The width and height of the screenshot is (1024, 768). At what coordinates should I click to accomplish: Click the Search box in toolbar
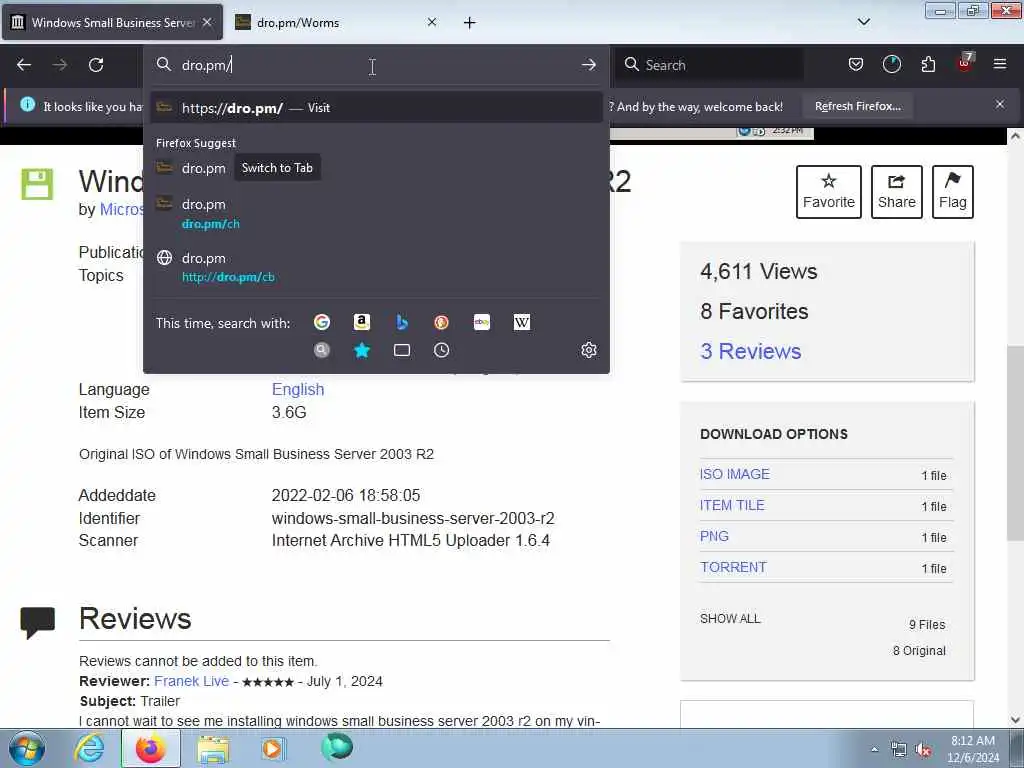point(710,65)
